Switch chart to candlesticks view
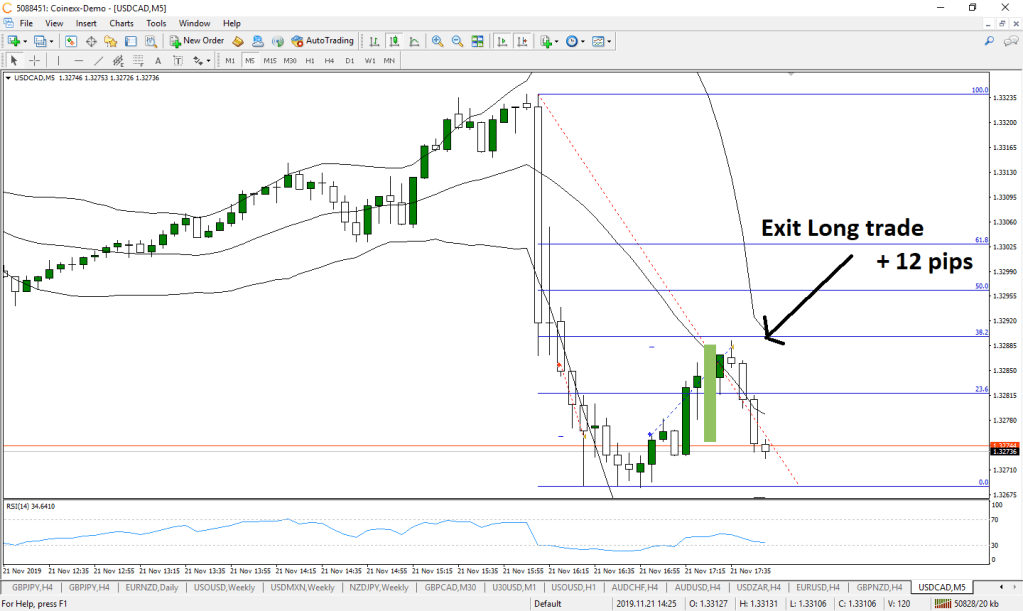 pos(395,41)
